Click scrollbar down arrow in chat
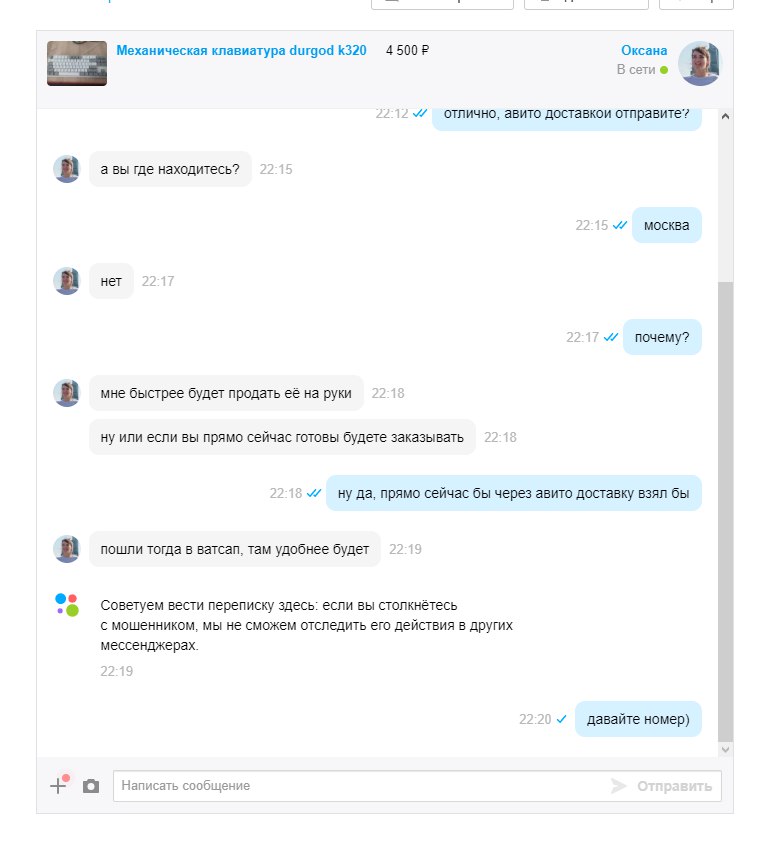The height and width of the screenshot is (854, 775). pos(725,749)
